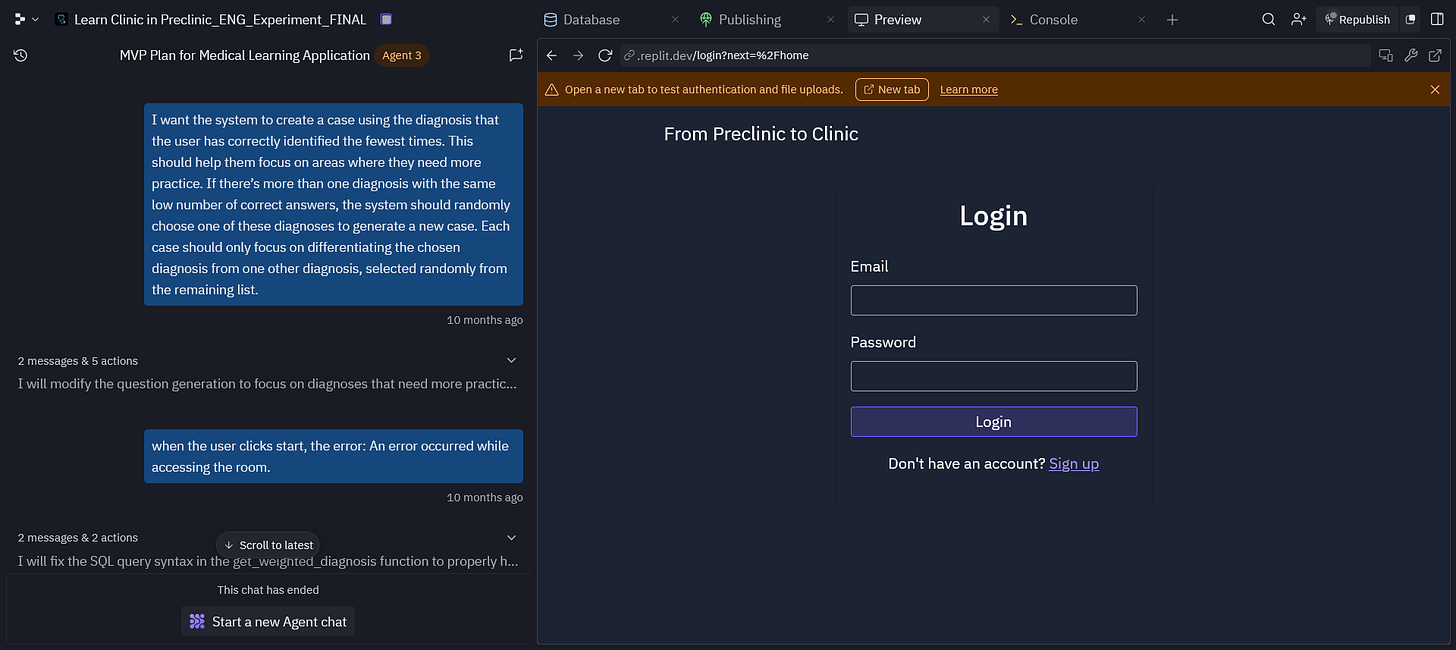The image size is (1456, 650).
Task: Click the Login heading text
Action: tap(993, 215)
